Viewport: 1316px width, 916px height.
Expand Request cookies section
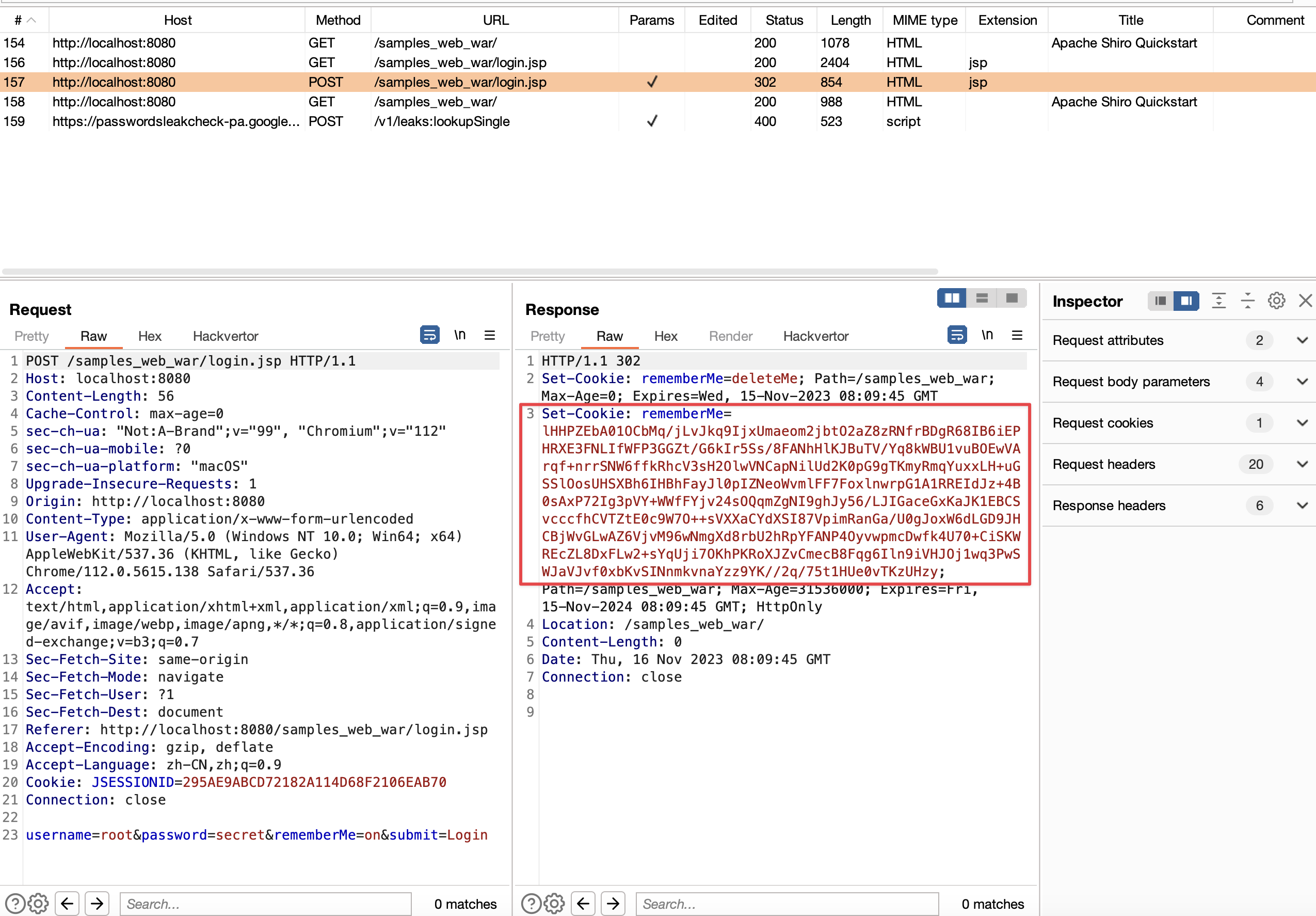pyautogui.click(x=1178, y=423)
